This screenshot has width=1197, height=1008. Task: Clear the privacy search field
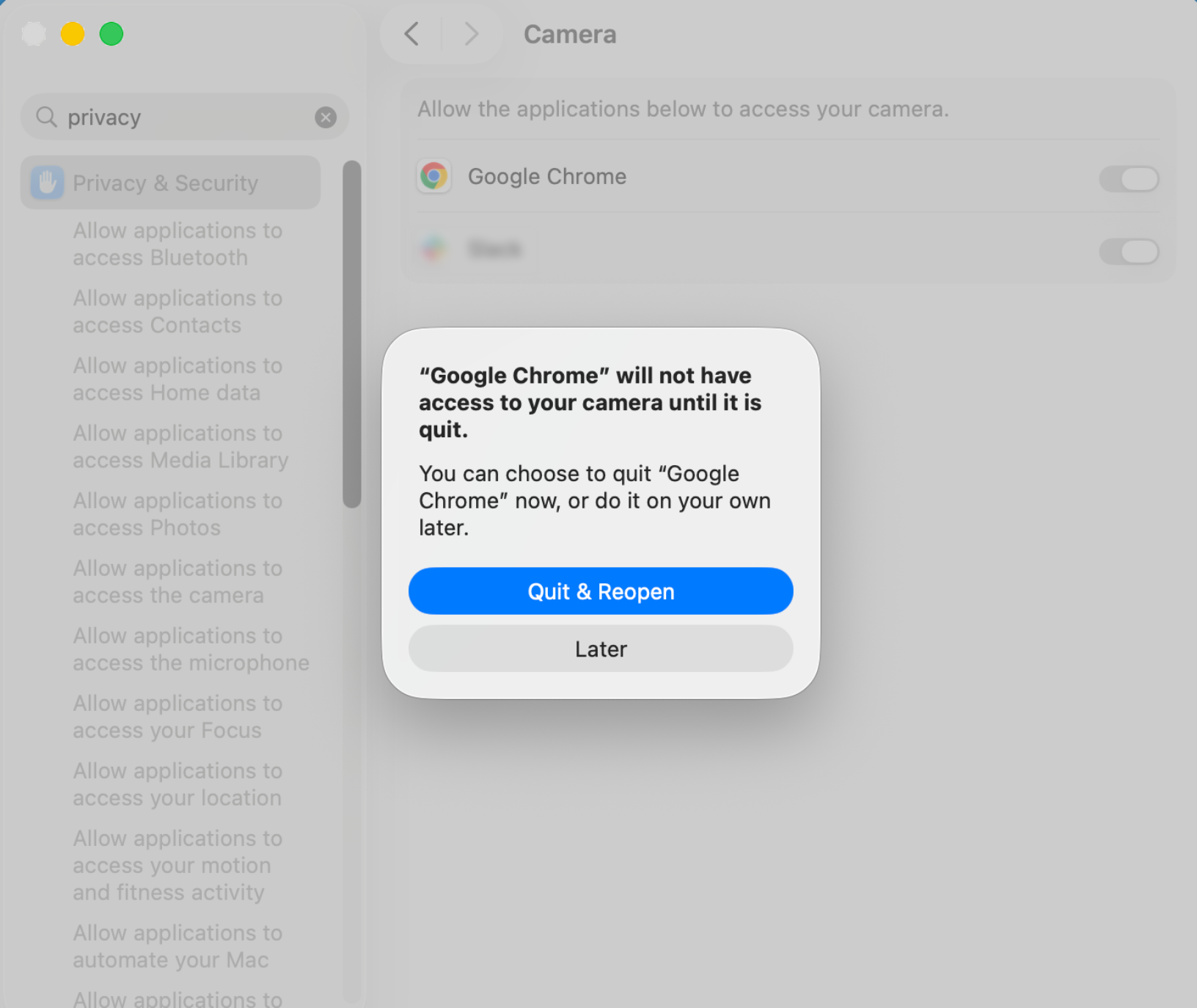coord(326,117)
